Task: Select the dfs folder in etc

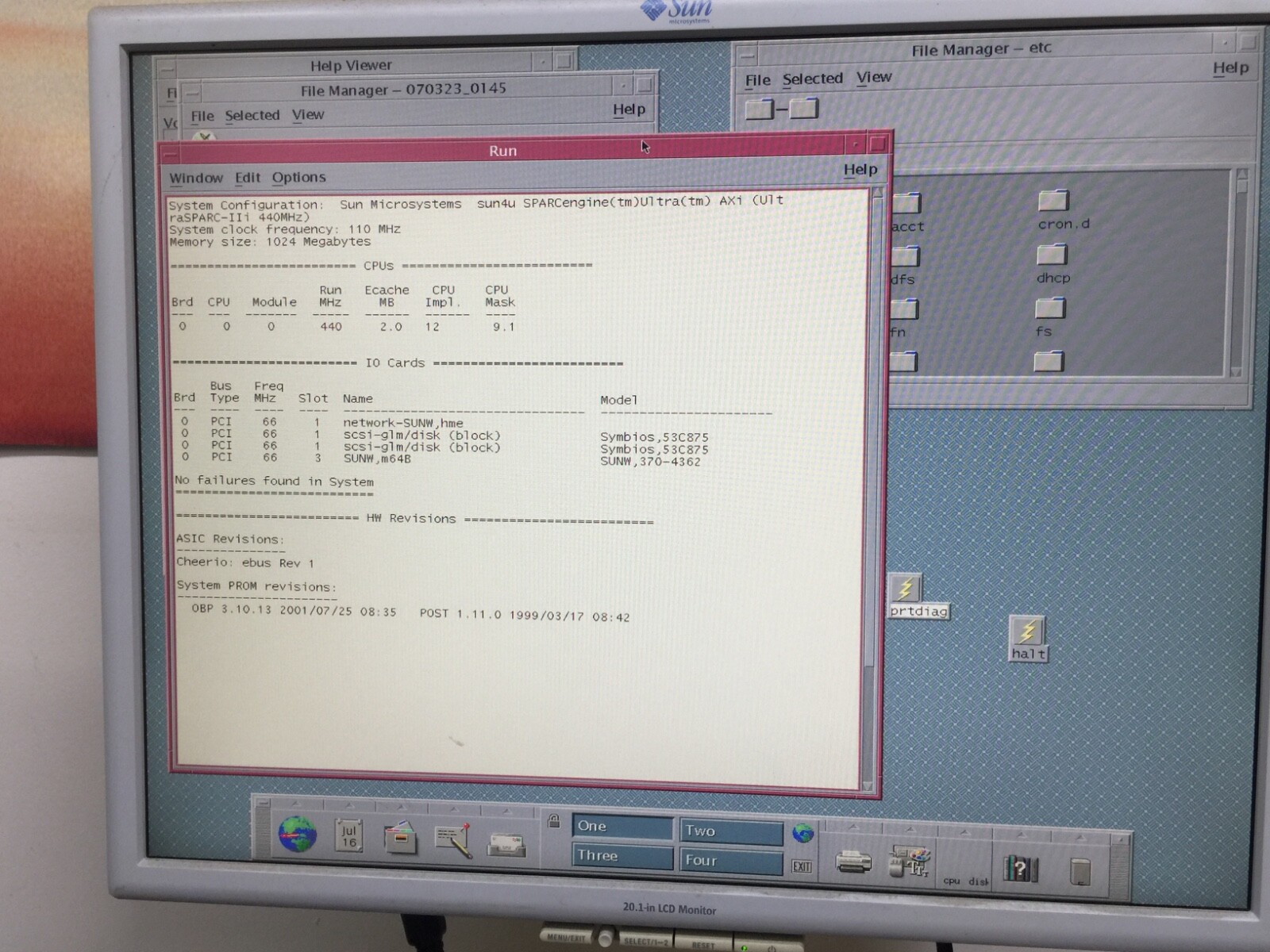Action: (x=904, y=267)
